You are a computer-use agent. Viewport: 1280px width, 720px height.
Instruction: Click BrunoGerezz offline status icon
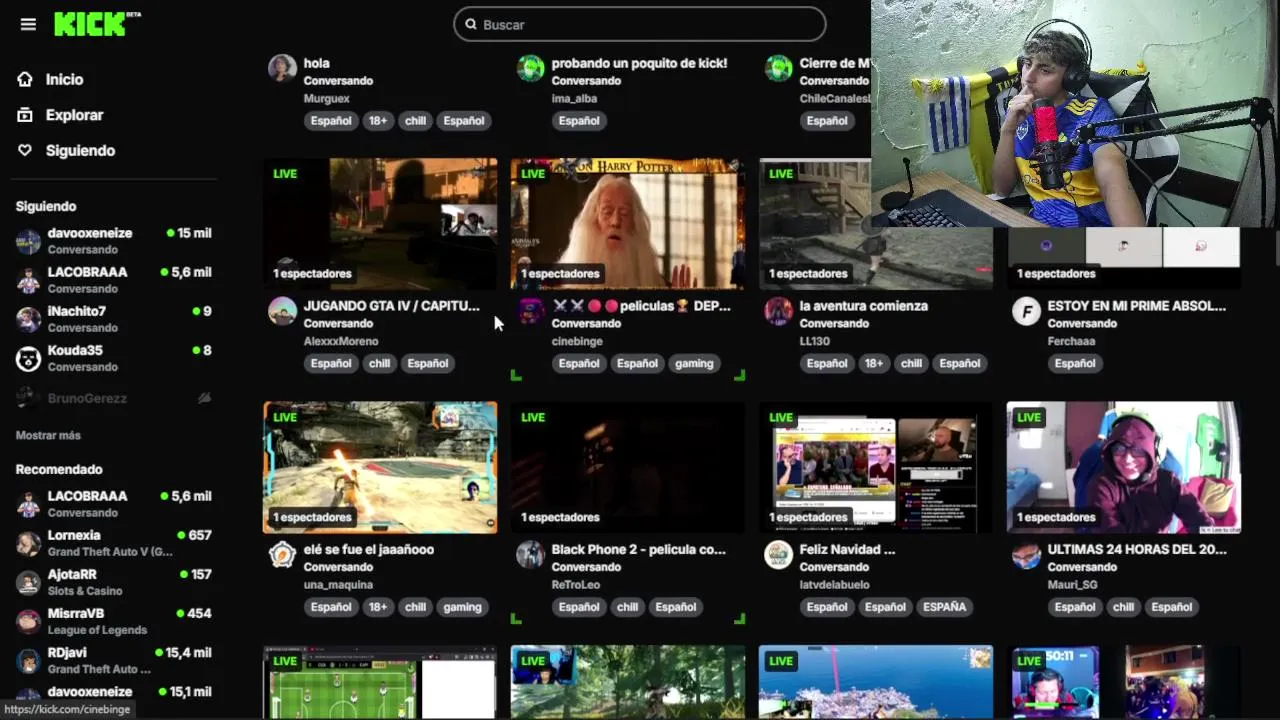pos(204,398)
